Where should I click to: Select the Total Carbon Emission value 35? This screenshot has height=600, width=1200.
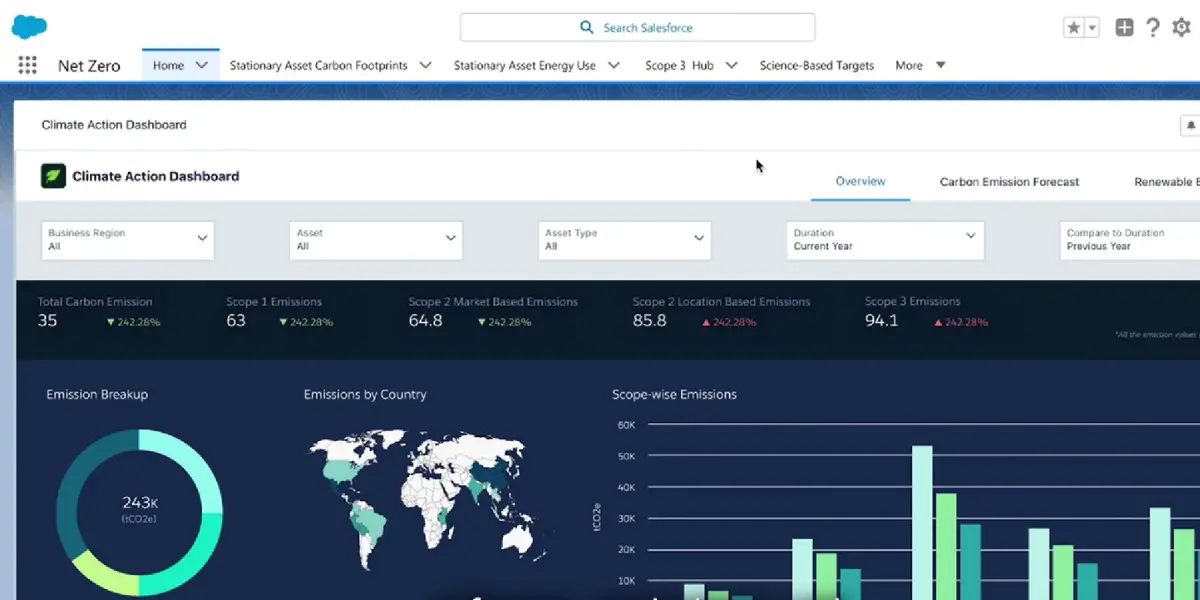(48, 321)
